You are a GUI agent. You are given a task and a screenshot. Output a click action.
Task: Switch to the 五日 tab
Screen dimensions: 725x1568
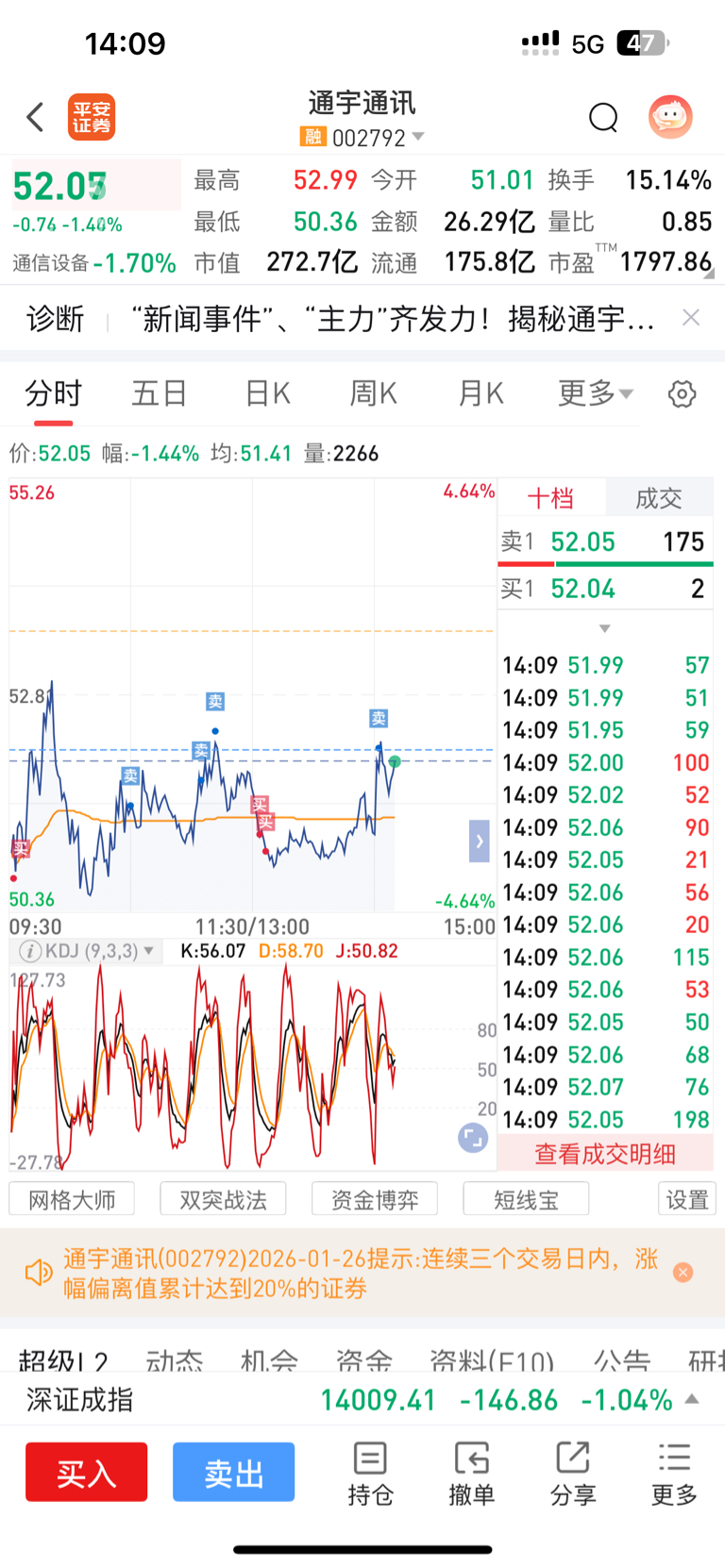[159, 393]
